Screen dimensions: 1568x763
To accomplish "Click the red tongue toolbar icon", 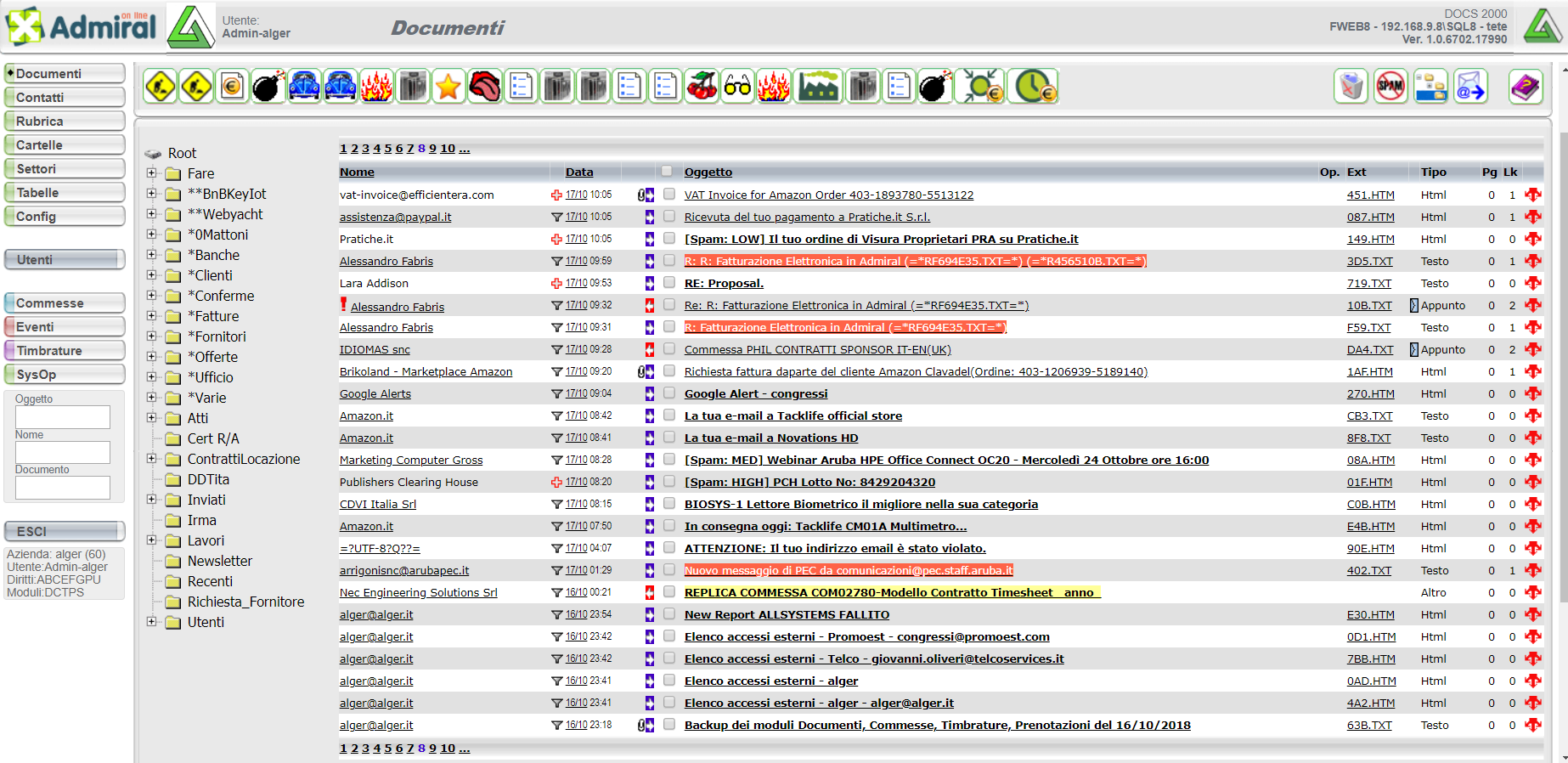I will [484, 86].
